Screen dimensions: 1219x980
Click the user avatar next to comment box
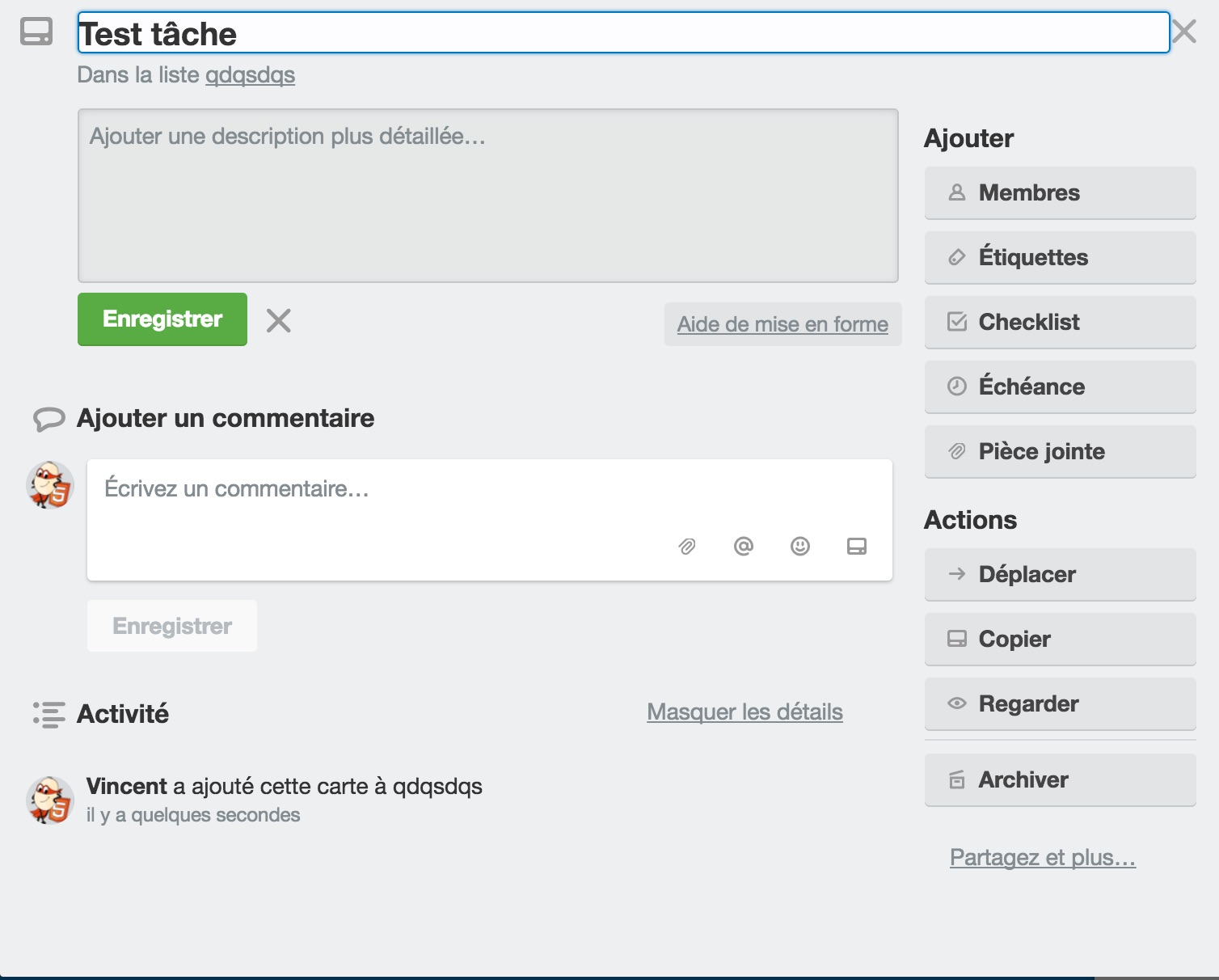50,485
